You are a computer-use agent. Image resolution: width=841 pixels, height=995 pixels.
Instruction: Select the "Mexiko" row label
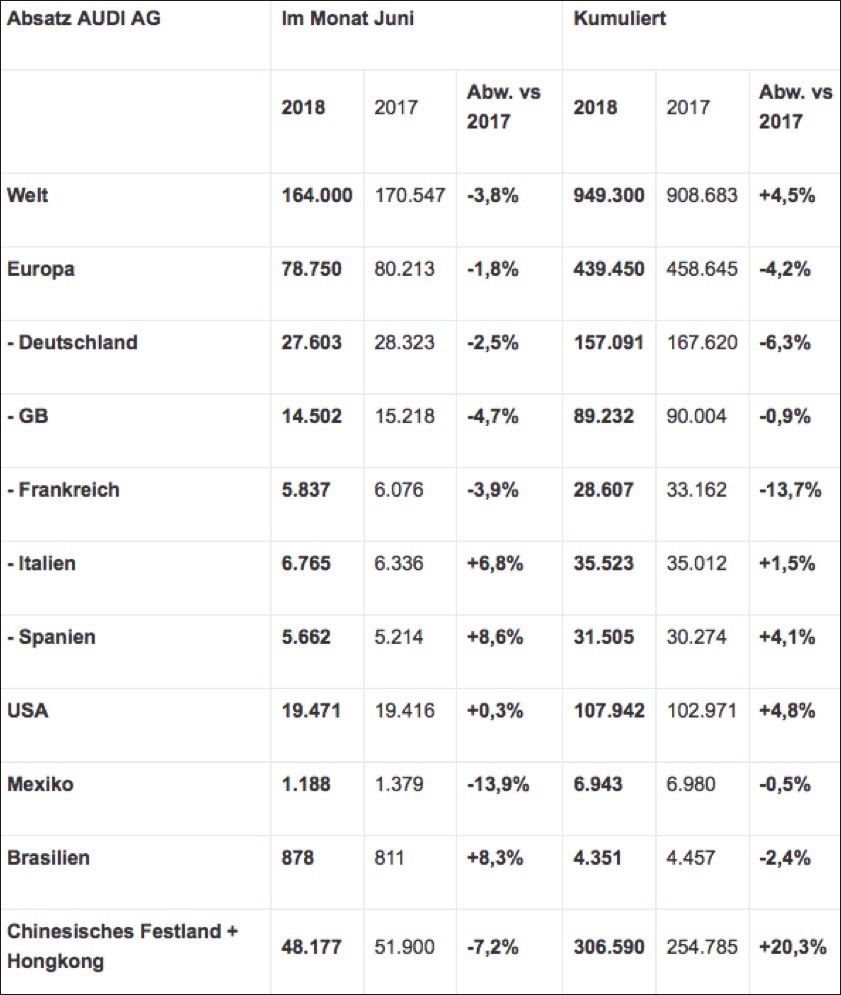pos(40,784)
